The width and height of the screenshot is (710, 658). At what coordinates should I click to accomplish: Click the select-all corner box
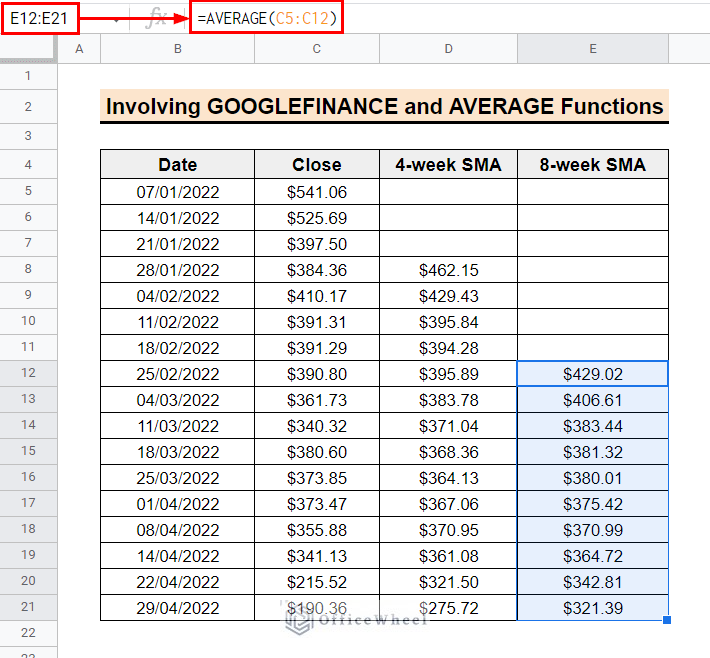coord(29,49)
